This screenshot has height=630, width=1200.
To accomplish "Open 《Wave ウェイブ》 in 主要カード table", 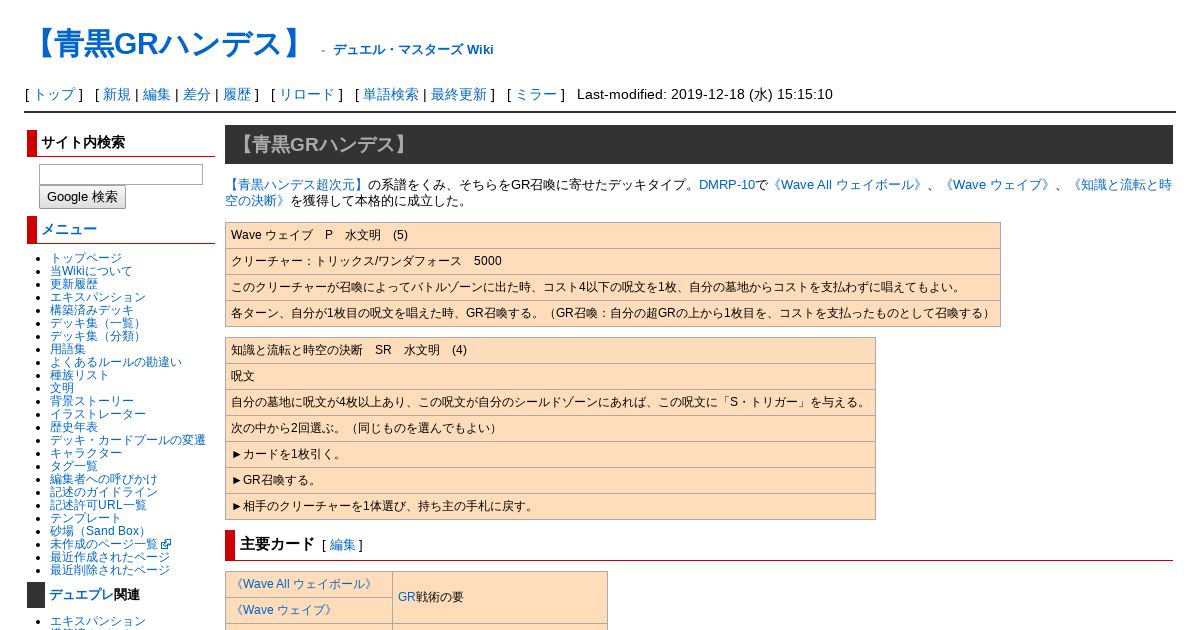I will click(282, 610).
